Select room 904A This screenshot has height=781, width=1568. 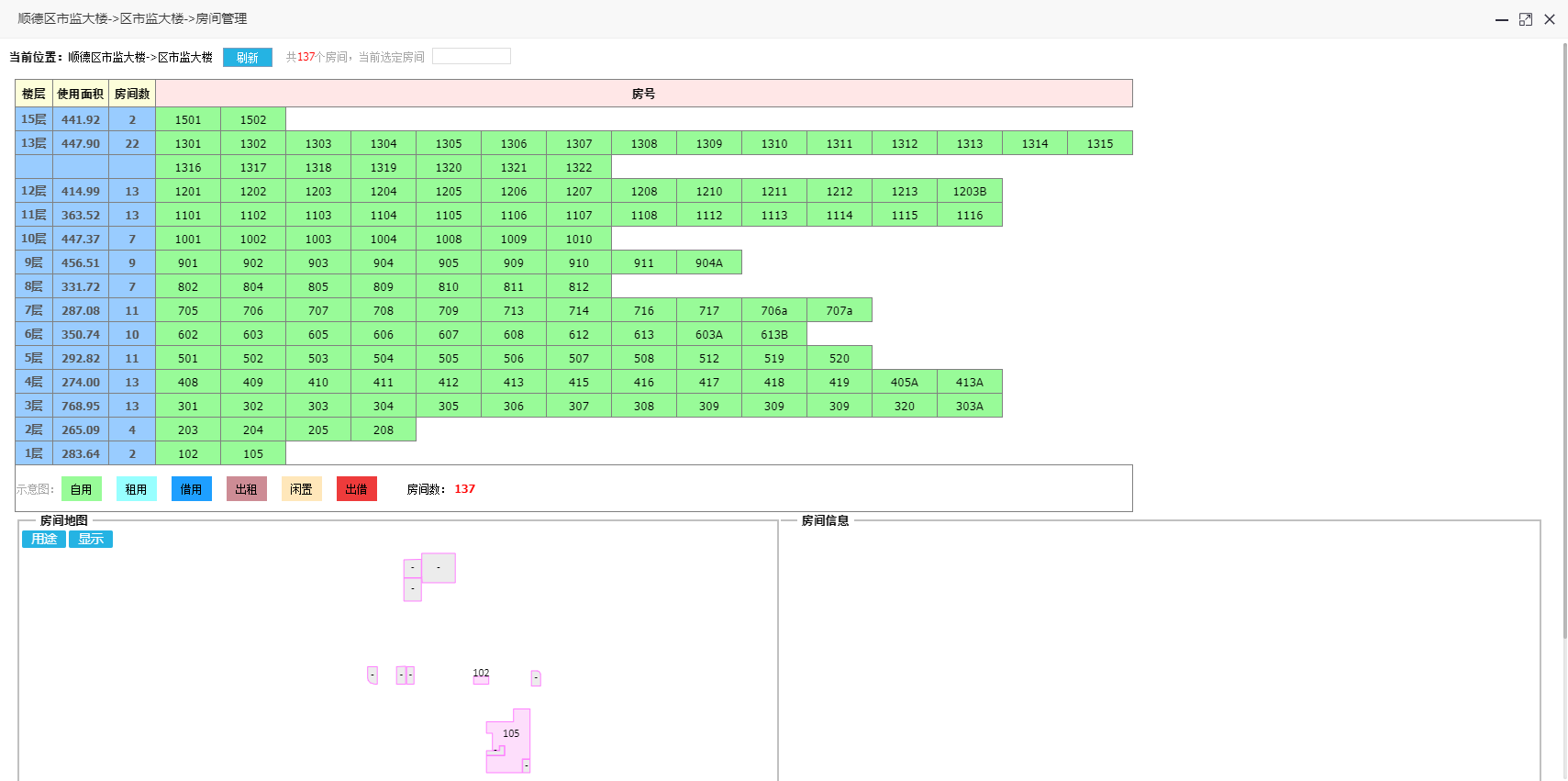[x=709, y=262]
